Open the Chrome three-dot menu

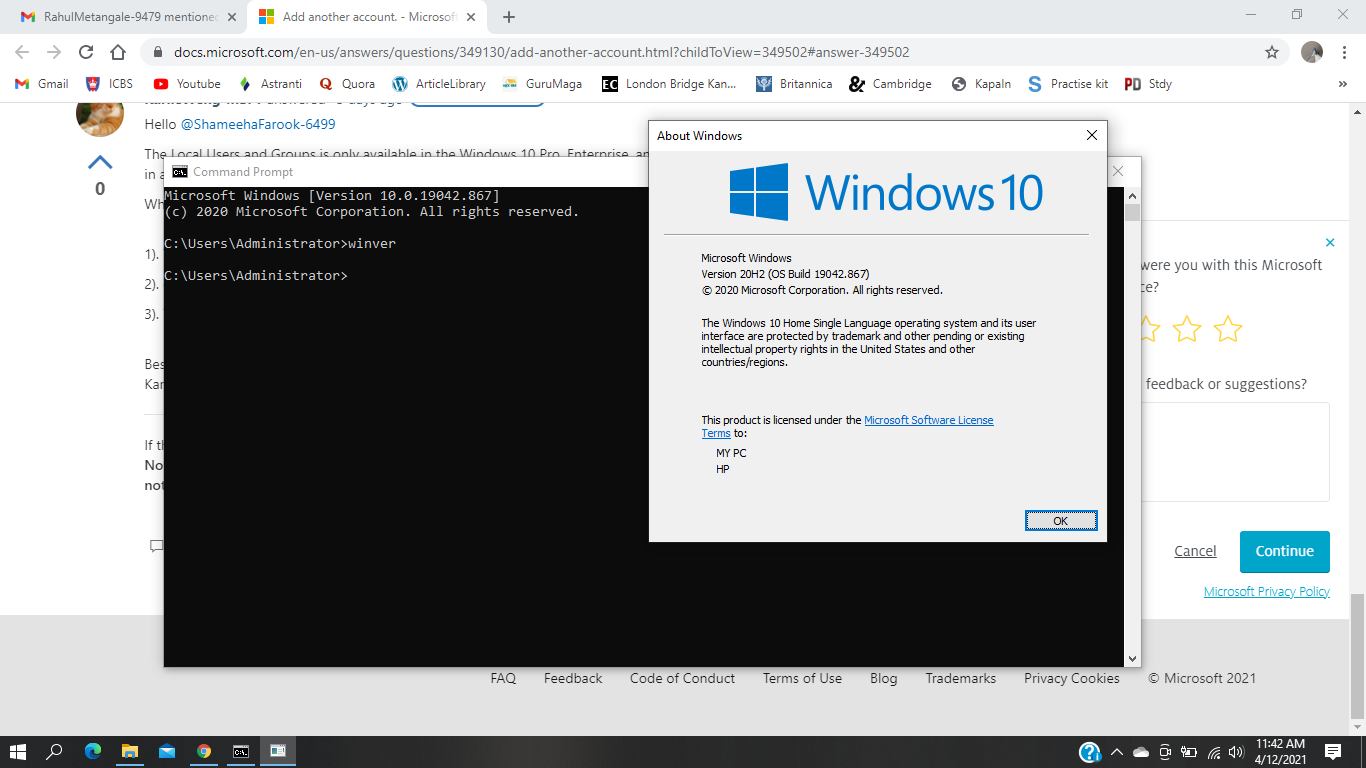point(1344,52)
